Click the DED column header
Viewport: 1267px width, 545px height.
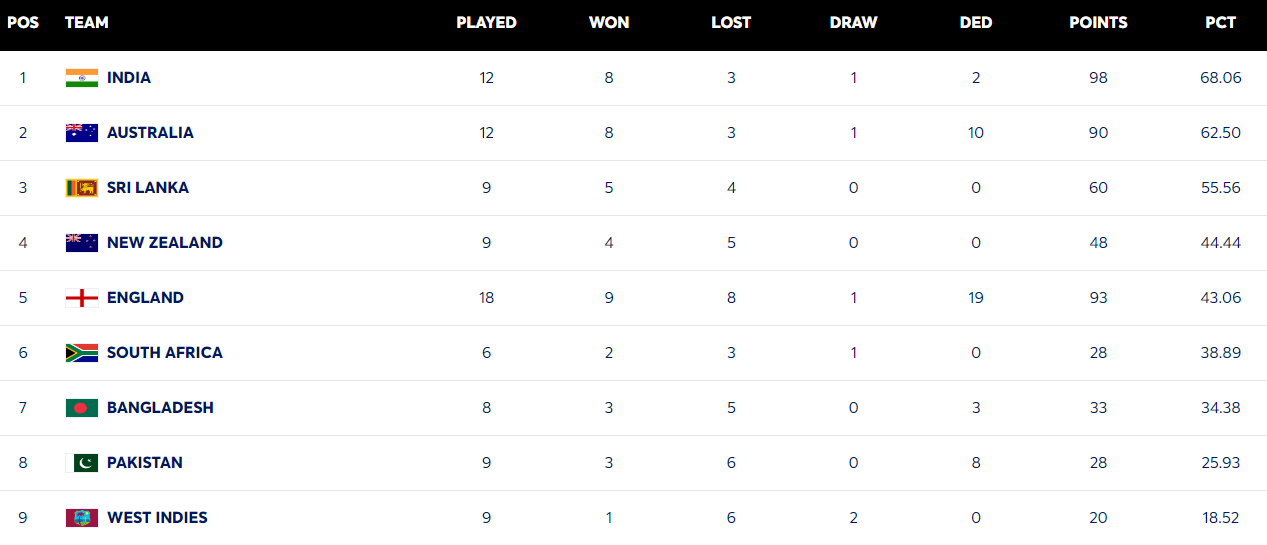[976, 23]
